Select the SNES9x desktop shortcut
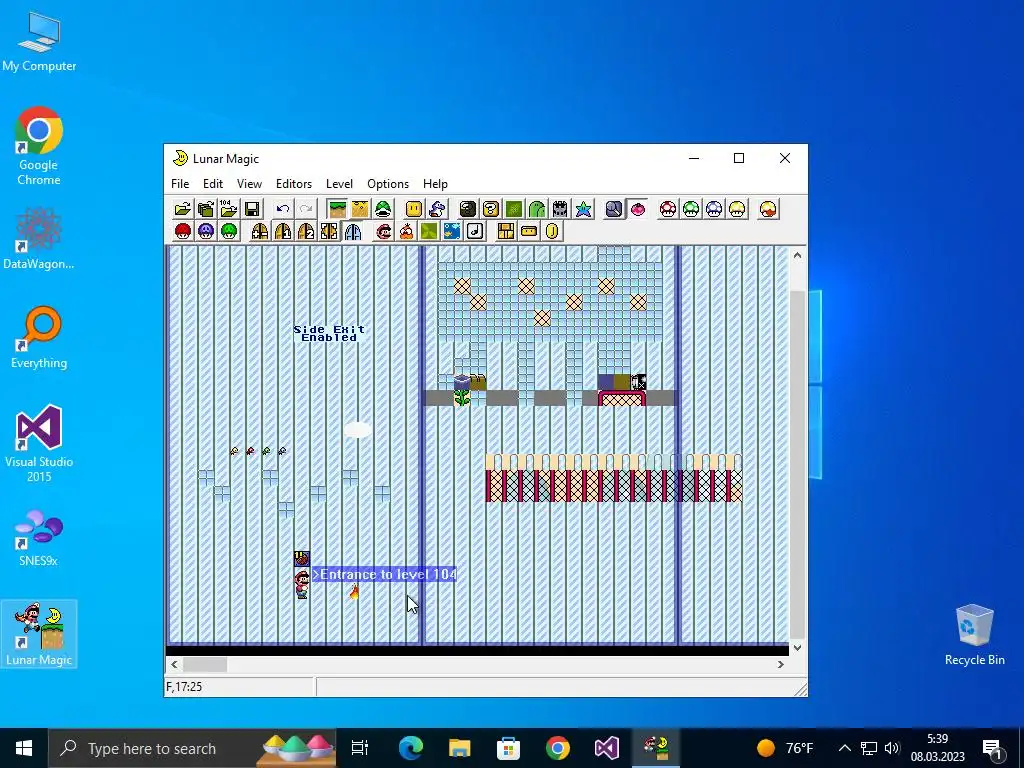1024x768 pixels. 39,537
